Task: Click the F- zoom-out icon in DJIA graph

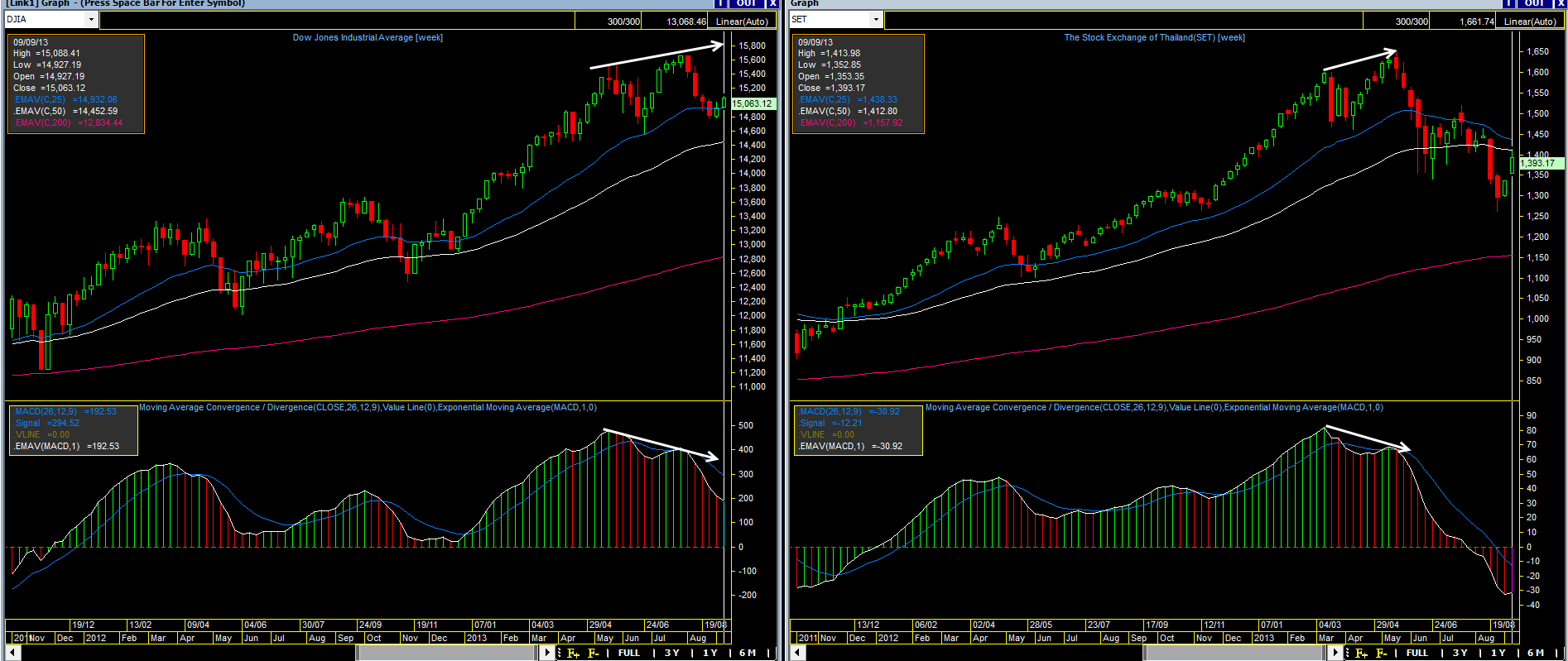Action: [x=593, y=654]
